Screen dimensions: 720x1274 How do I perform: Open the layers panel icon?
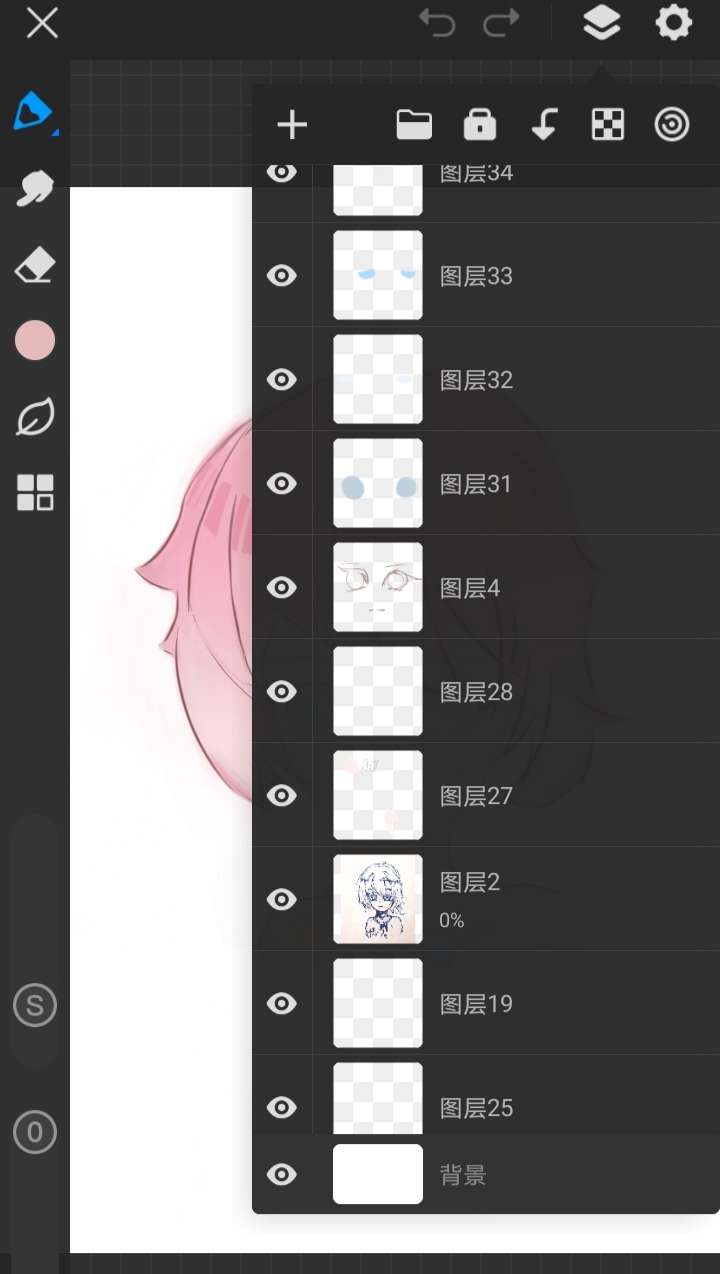[x=602, y=23]
